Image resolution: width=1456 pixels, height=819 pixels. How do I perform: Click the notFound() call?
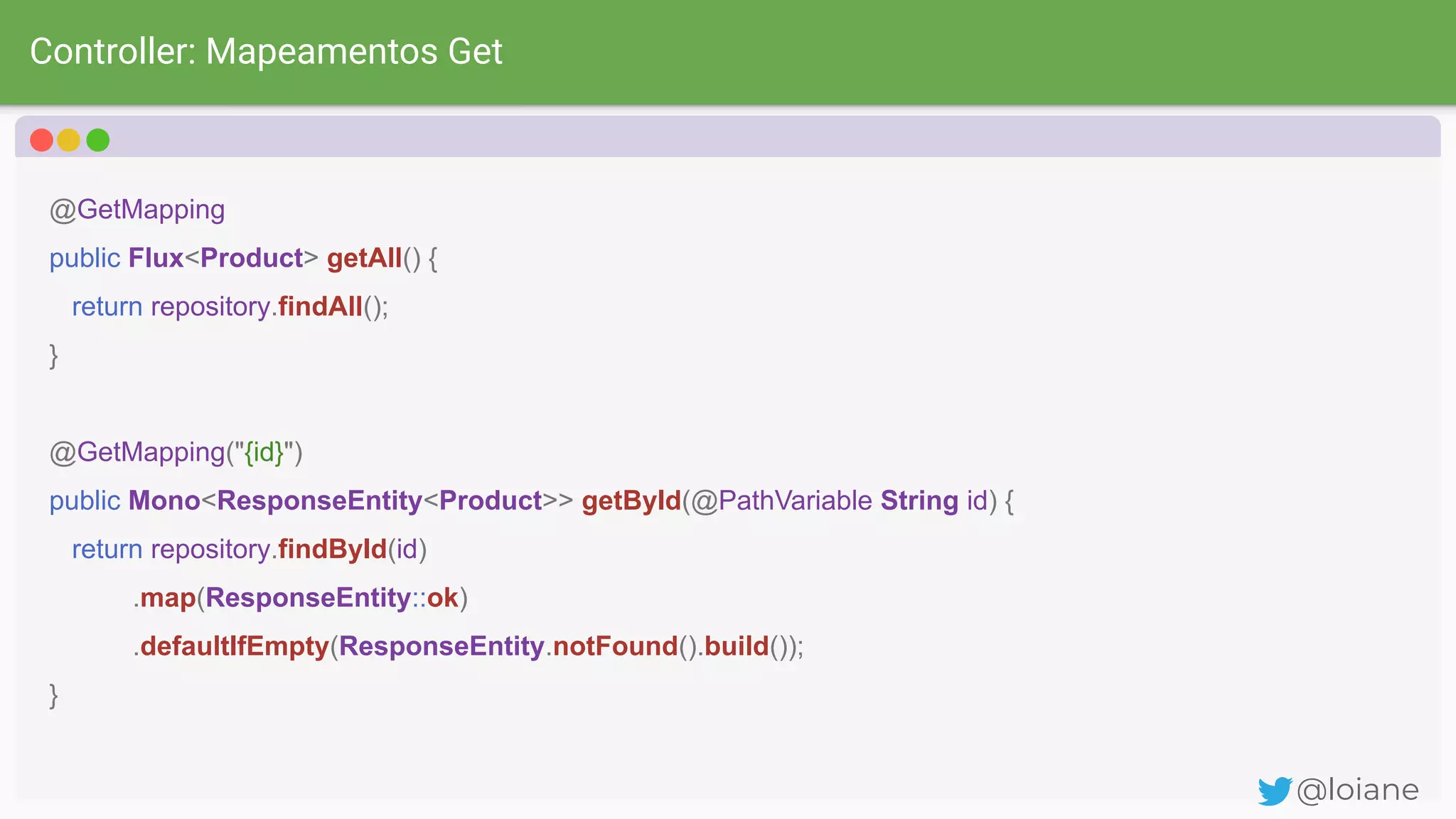pyautogui.click(x=625, y=647)
